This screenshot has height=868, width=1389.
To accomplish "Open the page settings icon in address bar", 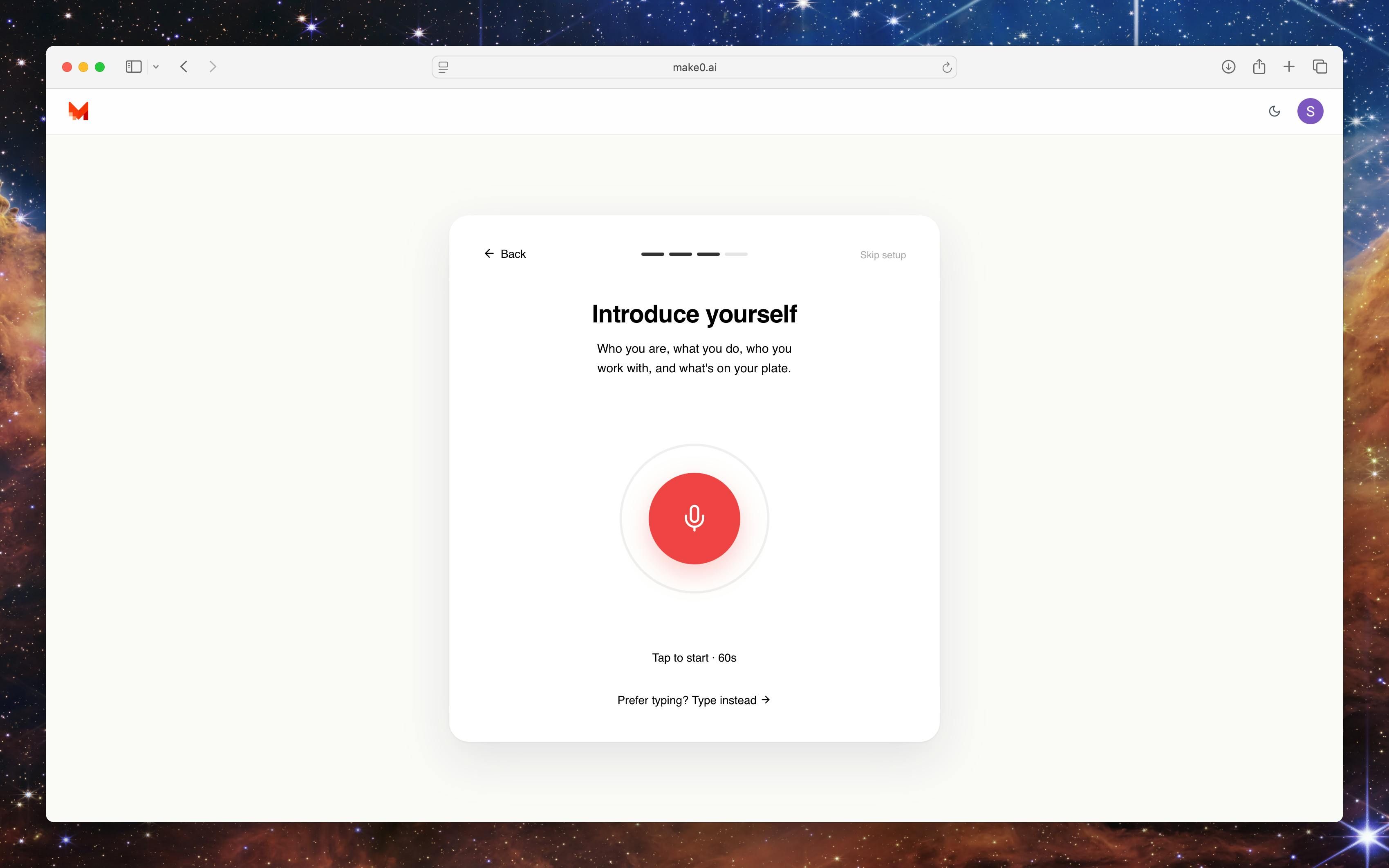I will coord(443,67).
